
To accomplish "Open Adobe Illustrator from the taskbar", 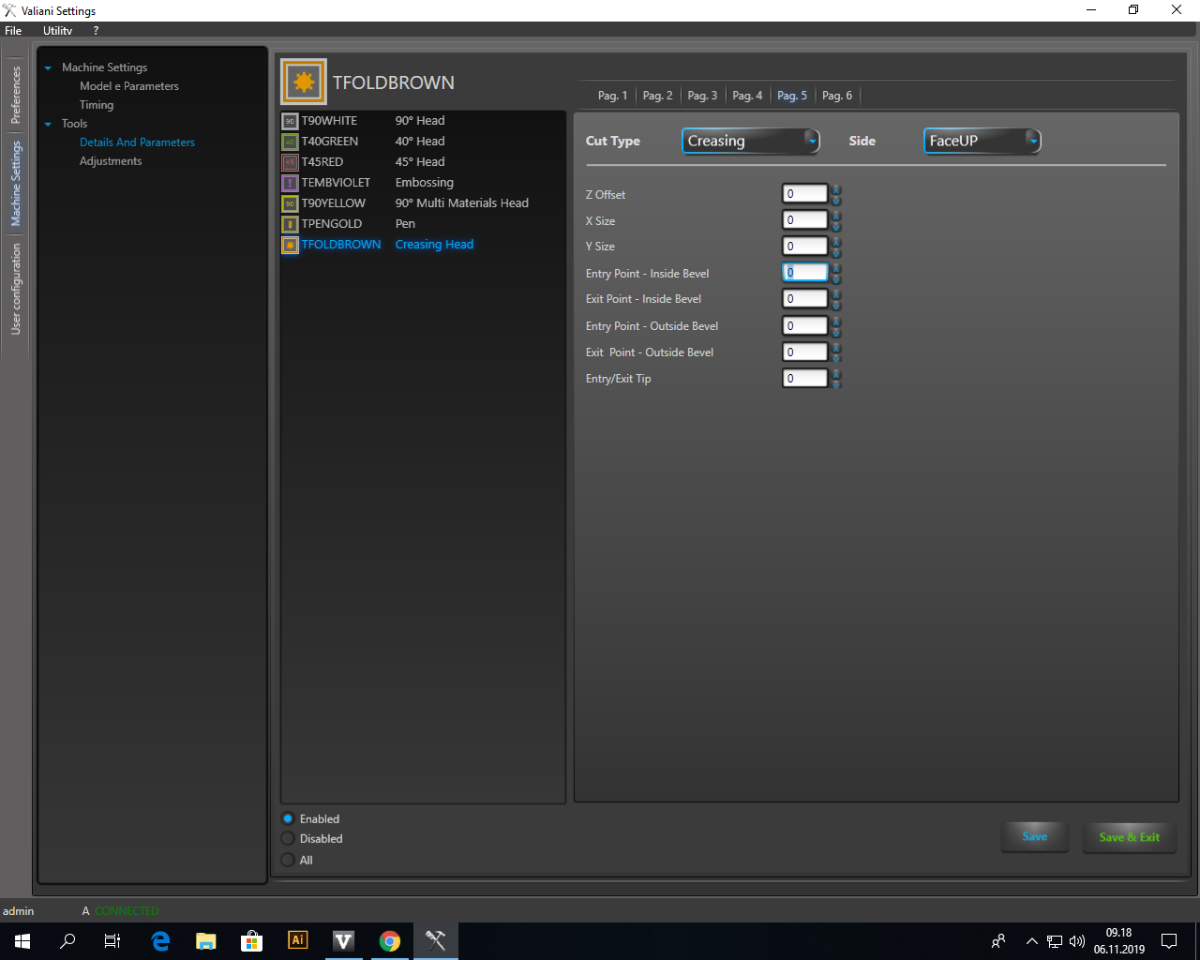I will click(298, 941).
